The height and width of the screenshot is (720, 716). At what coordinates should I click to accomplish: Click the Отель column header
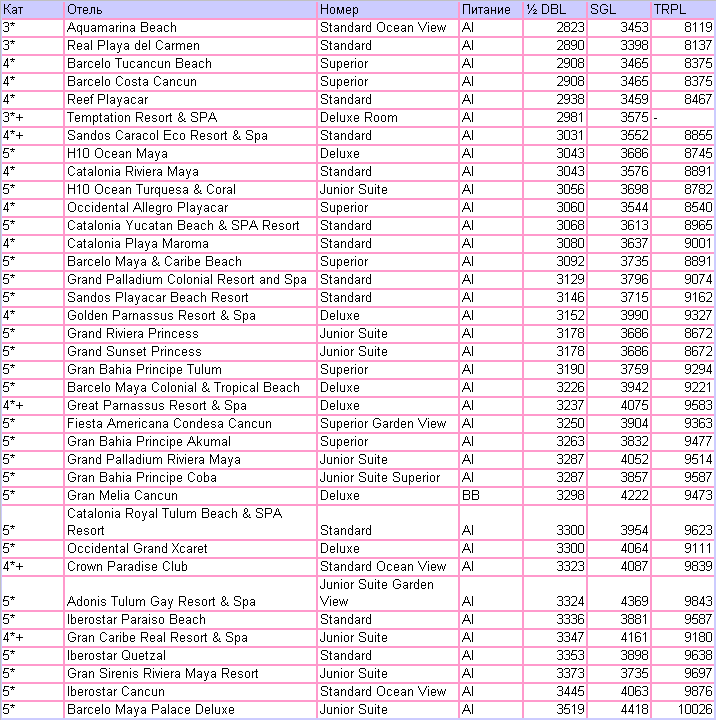(84, 9)
